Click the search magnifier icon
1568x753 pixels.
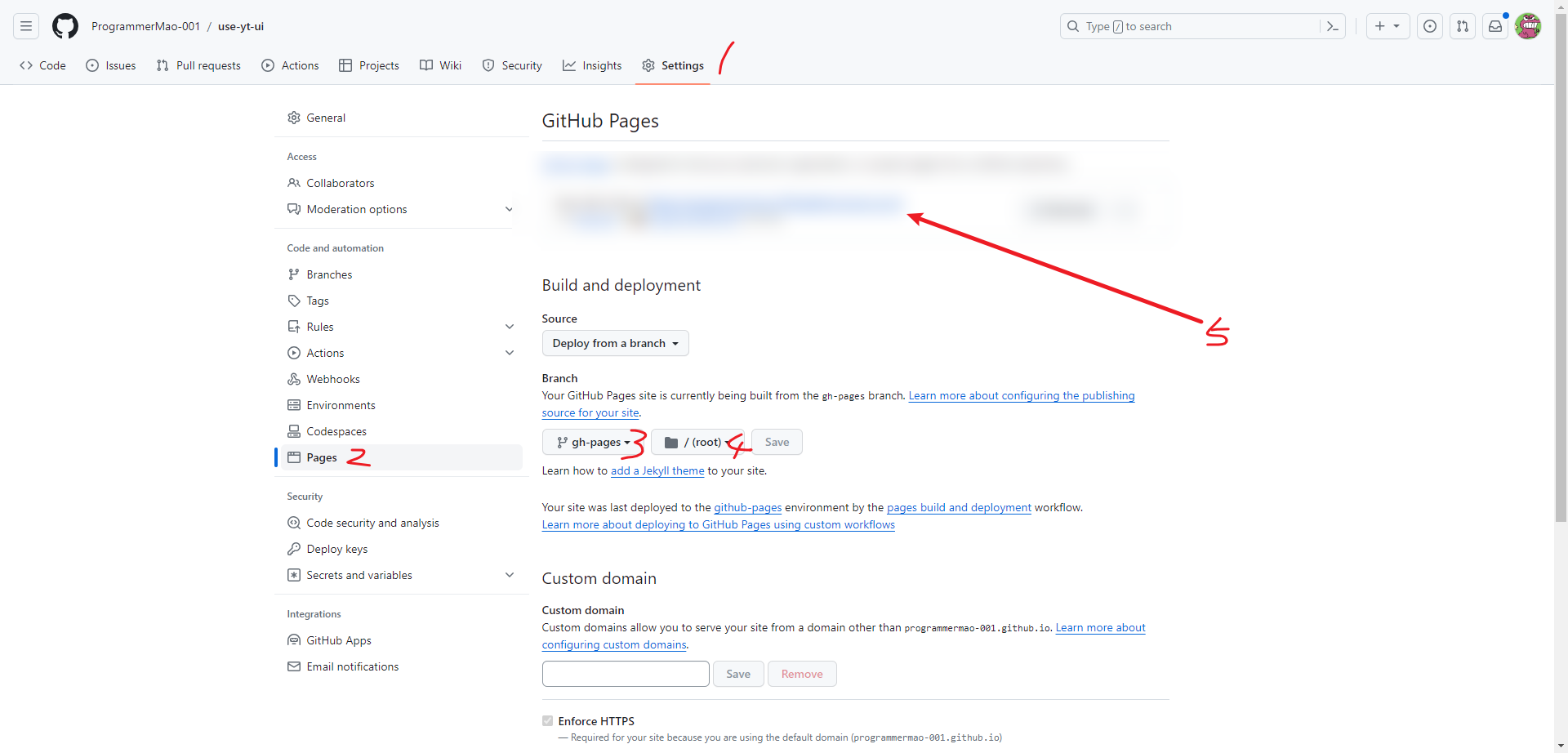tap(1073, 26)
